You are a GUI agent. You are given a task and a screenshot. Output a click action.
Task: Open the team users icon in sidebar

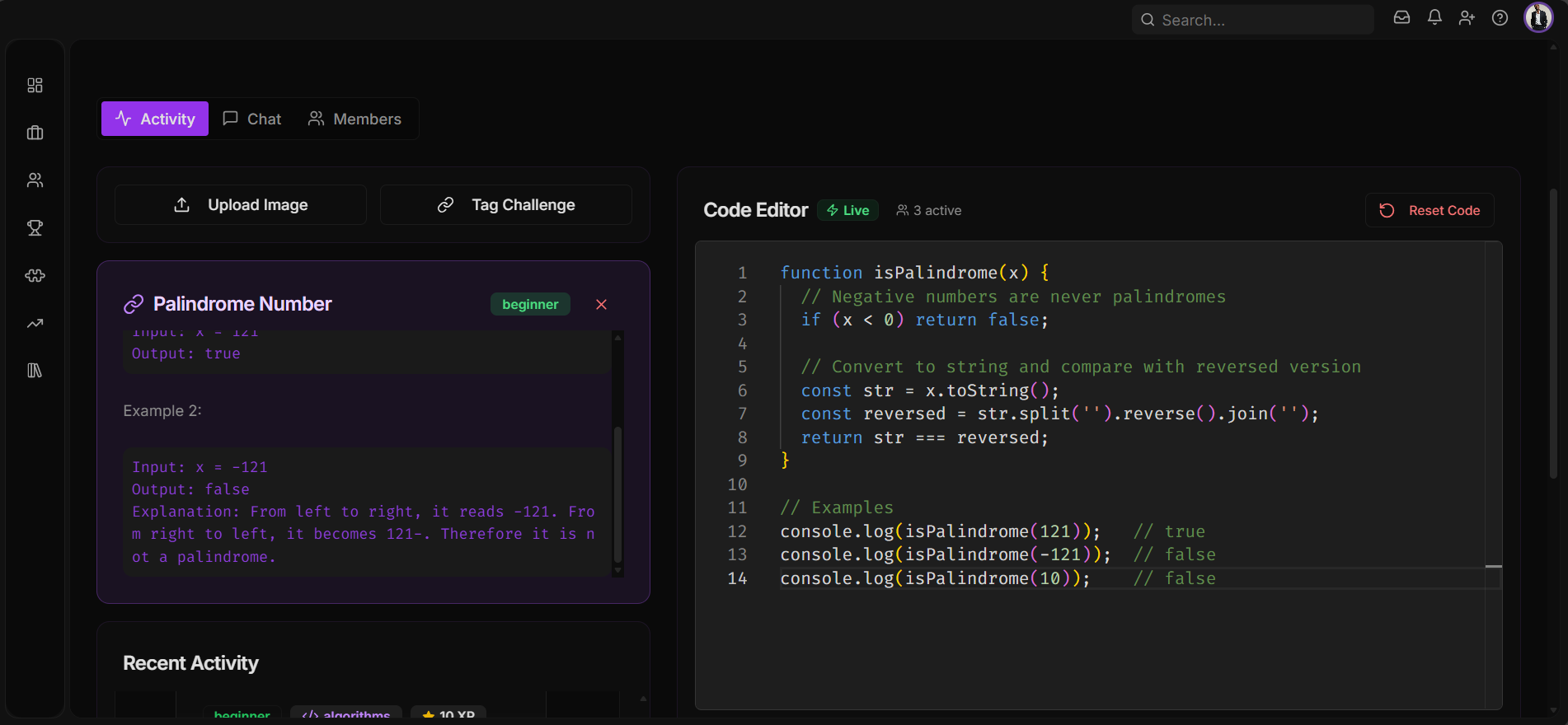pyautogui.click(x=35, y=180)
